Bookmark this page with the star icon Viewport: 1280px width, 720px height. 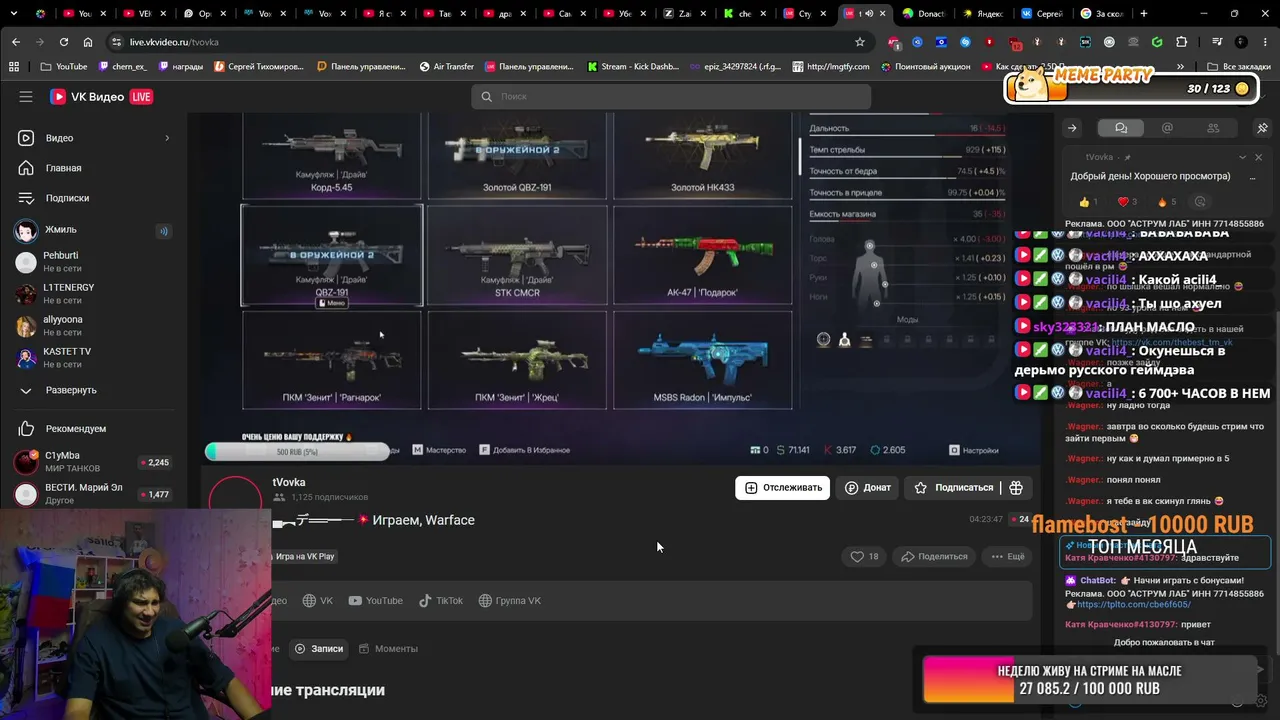click(x=860, y=42)
